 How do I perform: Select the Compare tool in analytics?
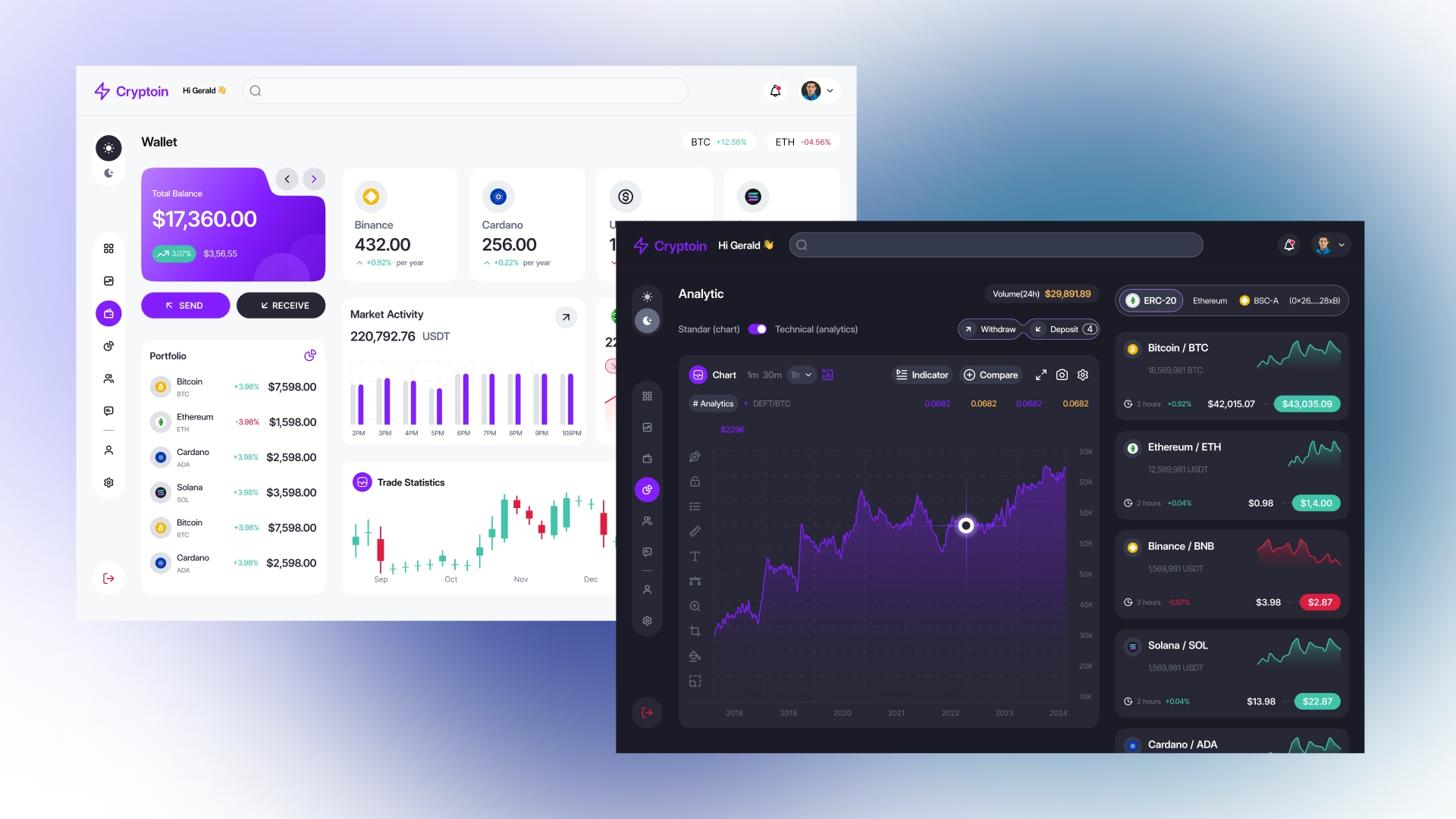(x=991, y=374)
